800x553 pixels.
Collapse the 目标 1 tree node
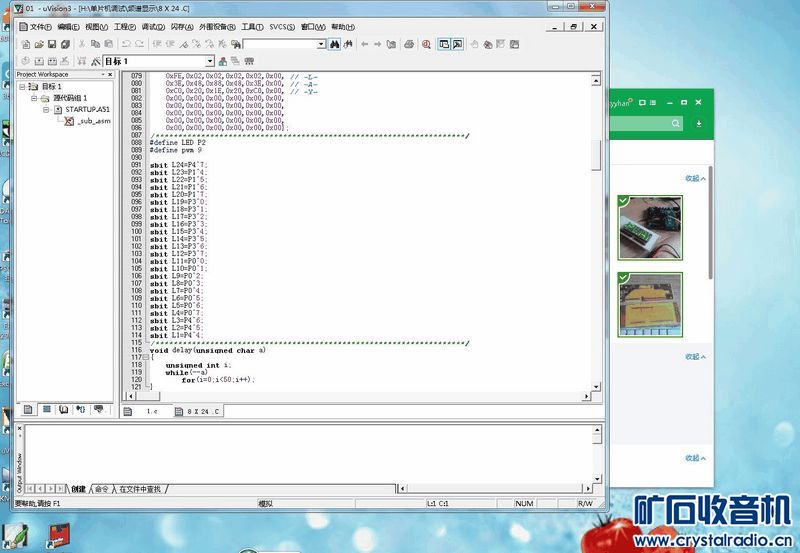click(23, 87)
